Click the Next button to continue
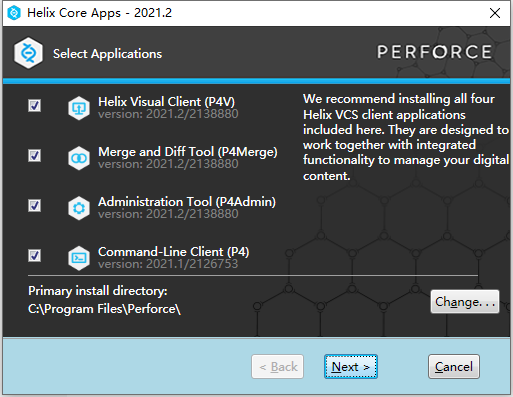The image size is (513, 397). point(351,367)
